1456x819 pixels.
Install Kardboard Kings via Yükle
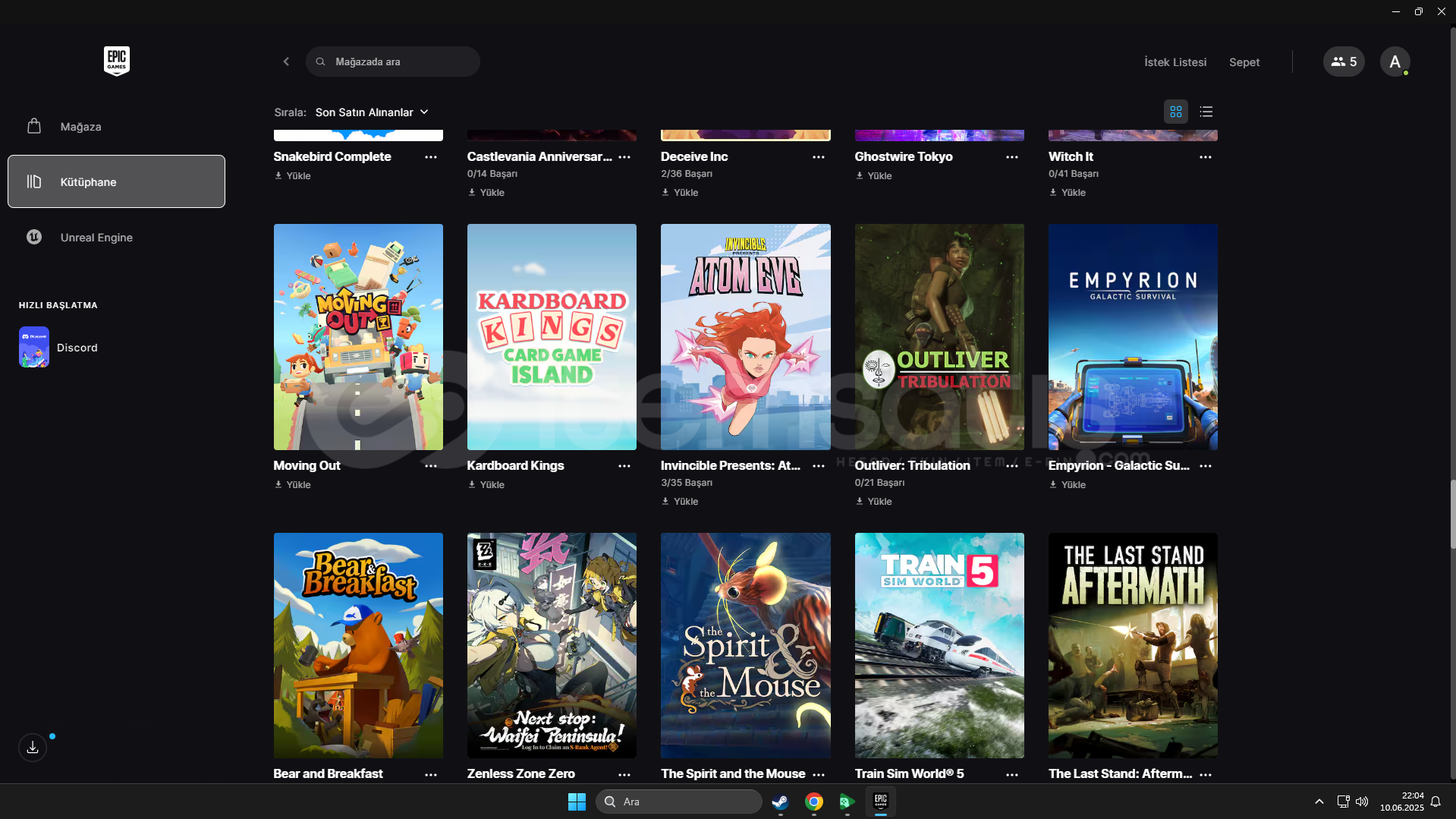tap(486, 484)
